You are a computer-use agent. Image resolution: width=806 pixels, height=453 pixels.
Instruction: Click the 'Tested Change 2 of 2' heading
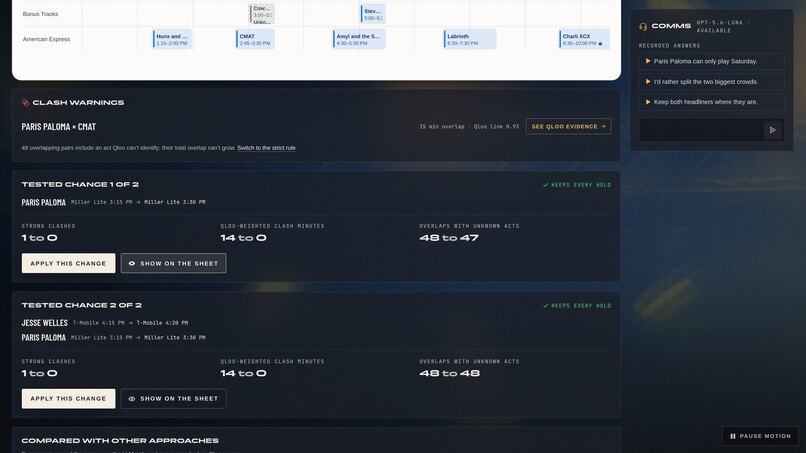pos(82,305)
